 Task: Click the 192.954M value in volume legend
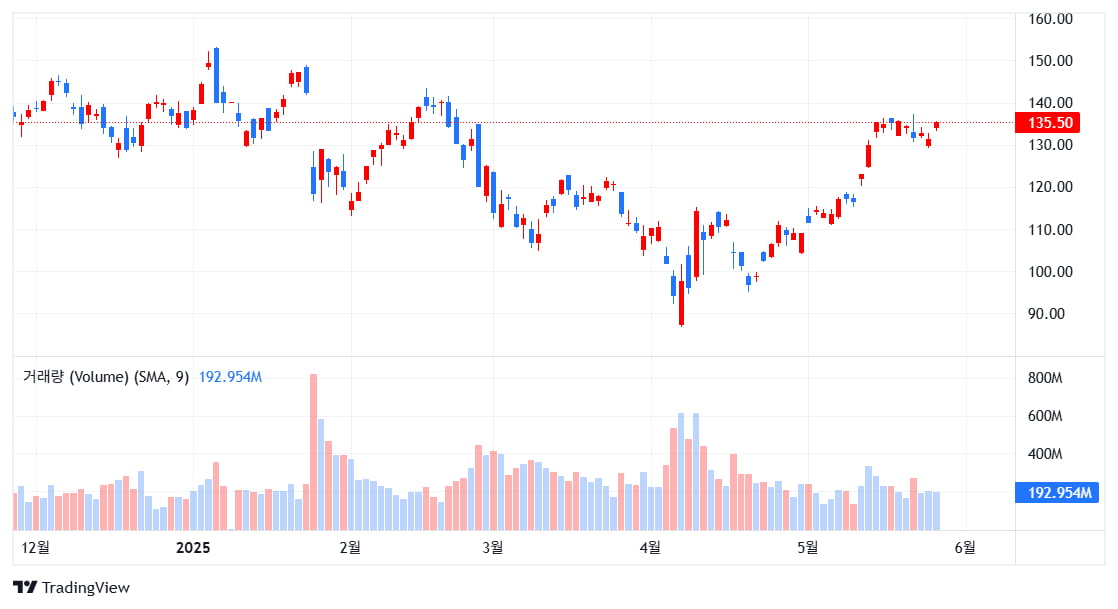[x=230, y=377]
